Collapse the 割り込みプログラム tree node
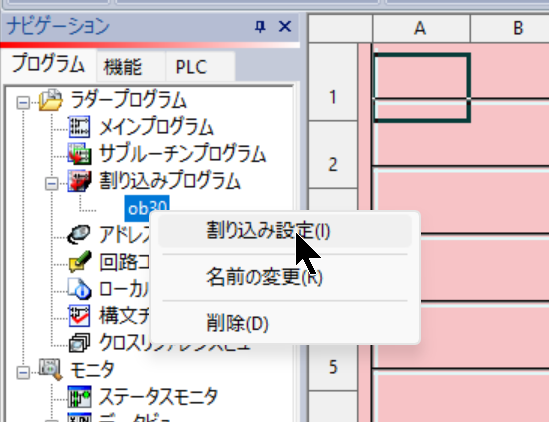The height and width of the screenshot is (422, 549). [x=51, y=184]
